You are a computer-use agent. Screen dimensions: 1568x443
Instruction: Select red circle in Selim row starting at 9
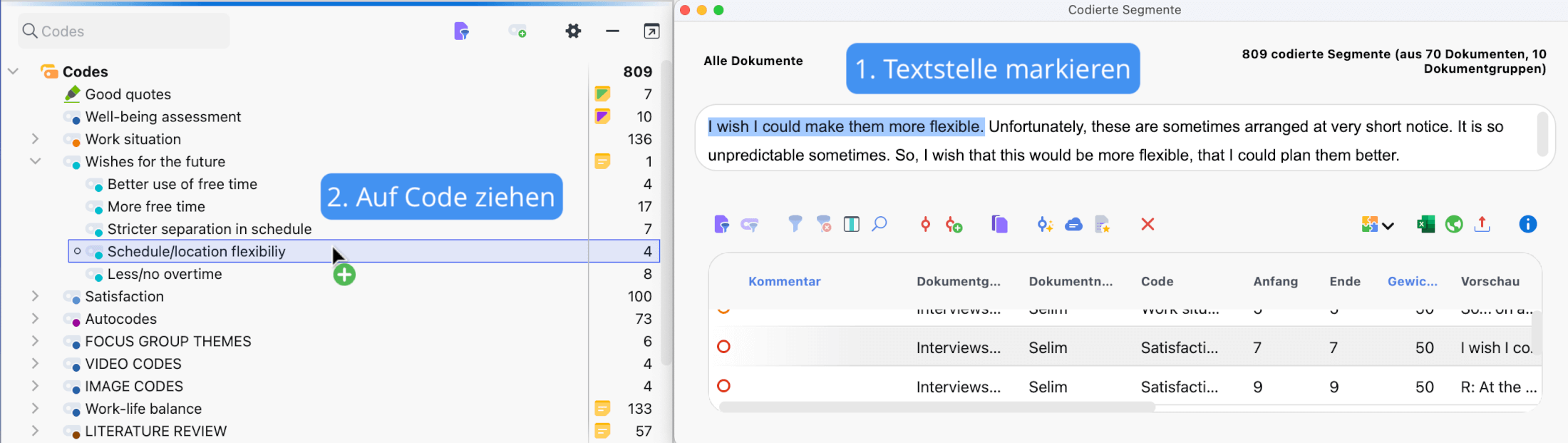tap(723, 386)
